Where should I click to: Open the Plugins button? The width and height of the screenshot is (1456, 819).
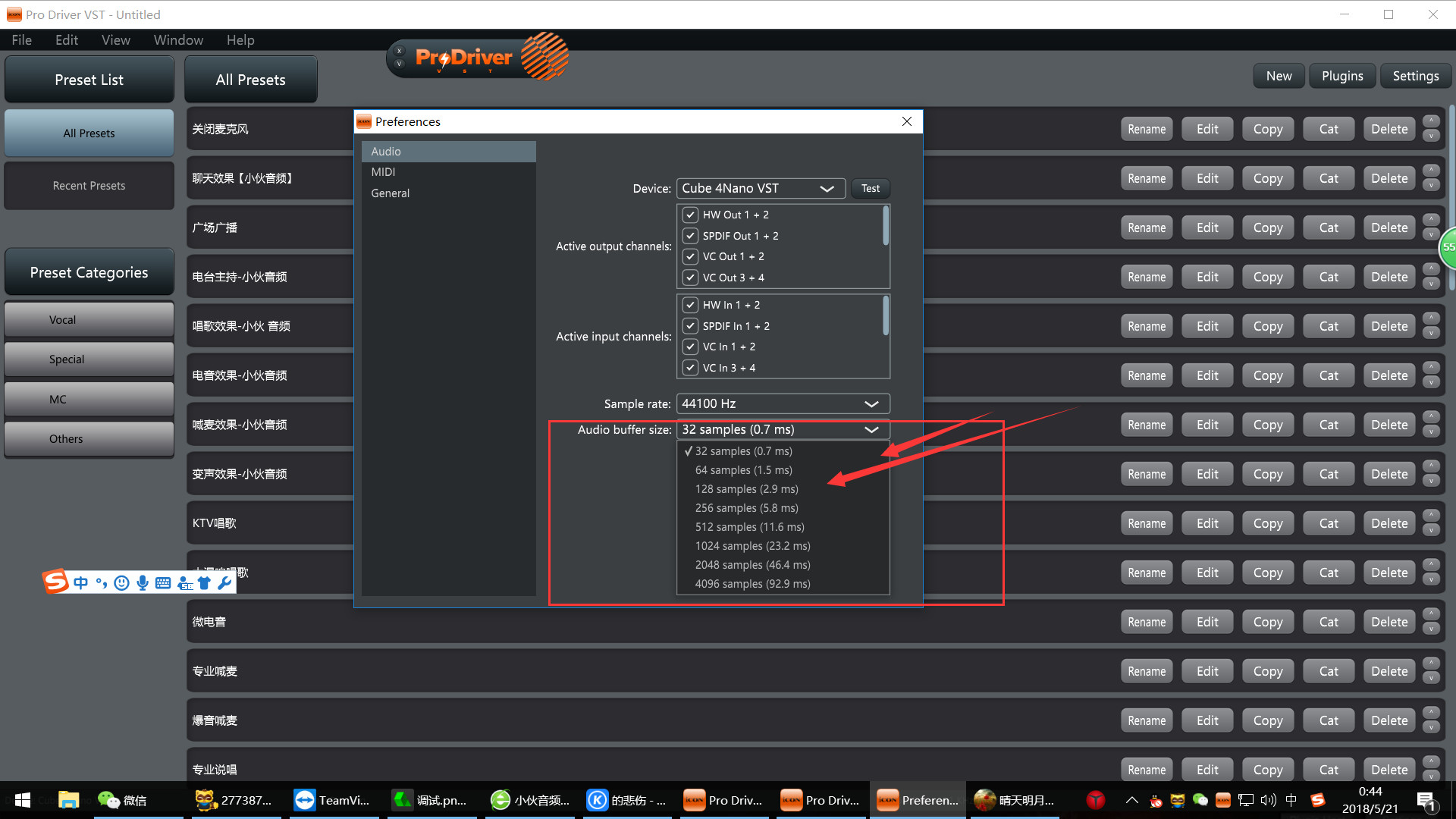1342,76
